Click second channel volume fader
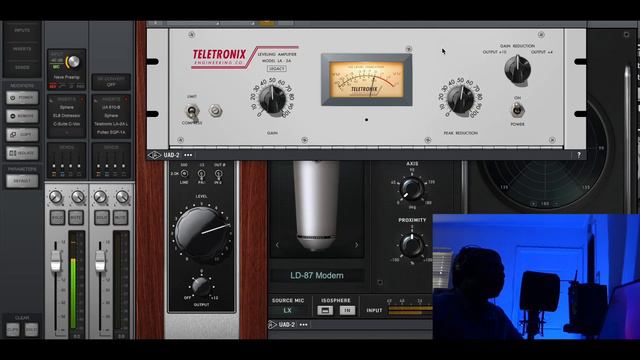 tap(100, 261)
